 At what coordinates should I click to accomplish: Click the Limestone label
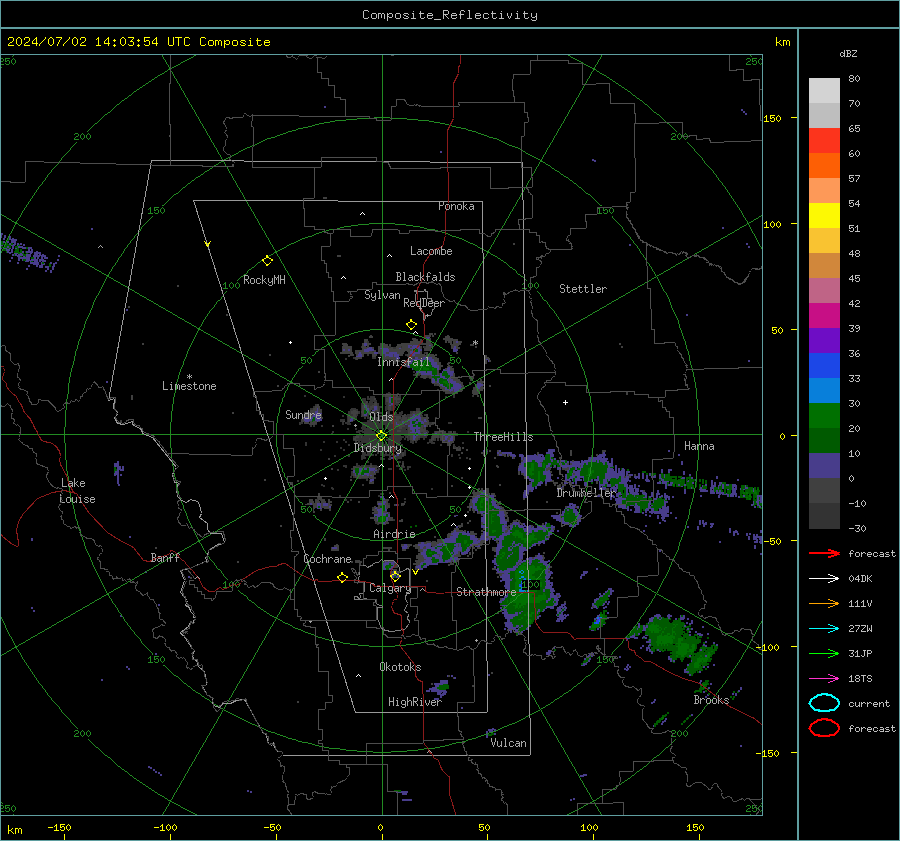coord(189,386)
